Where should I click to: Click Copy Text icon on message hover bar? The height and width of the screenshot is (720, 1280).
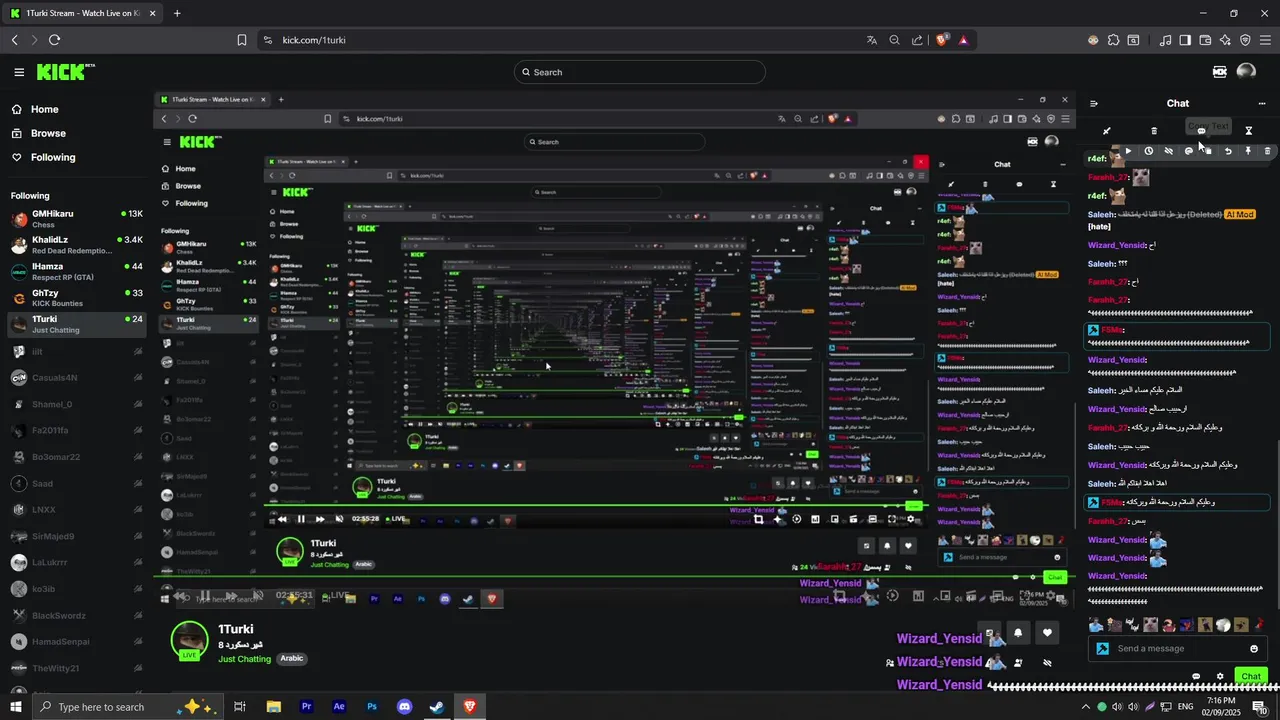(1208, 151)
